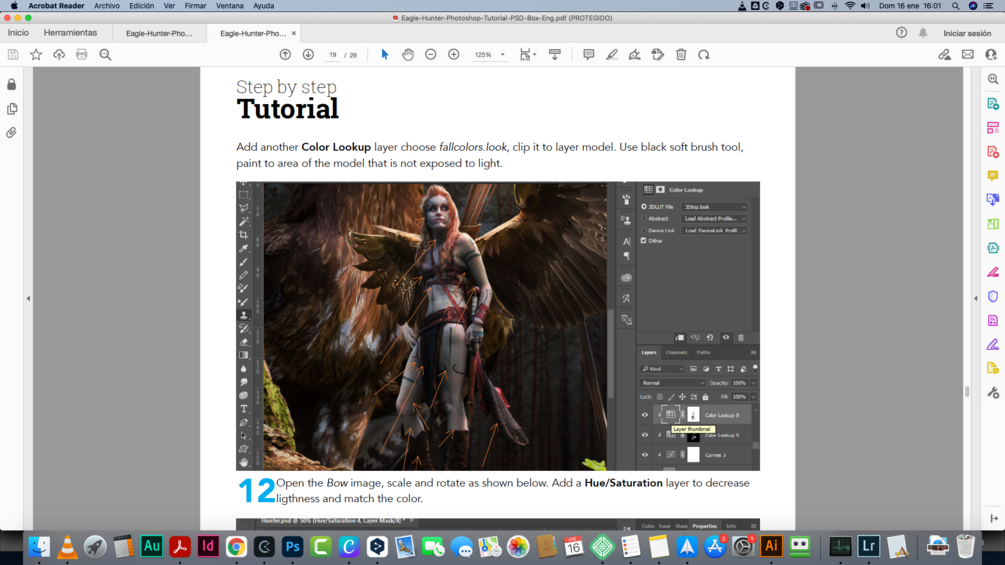Open the 125% zoom level dropdown

[489, 54]
